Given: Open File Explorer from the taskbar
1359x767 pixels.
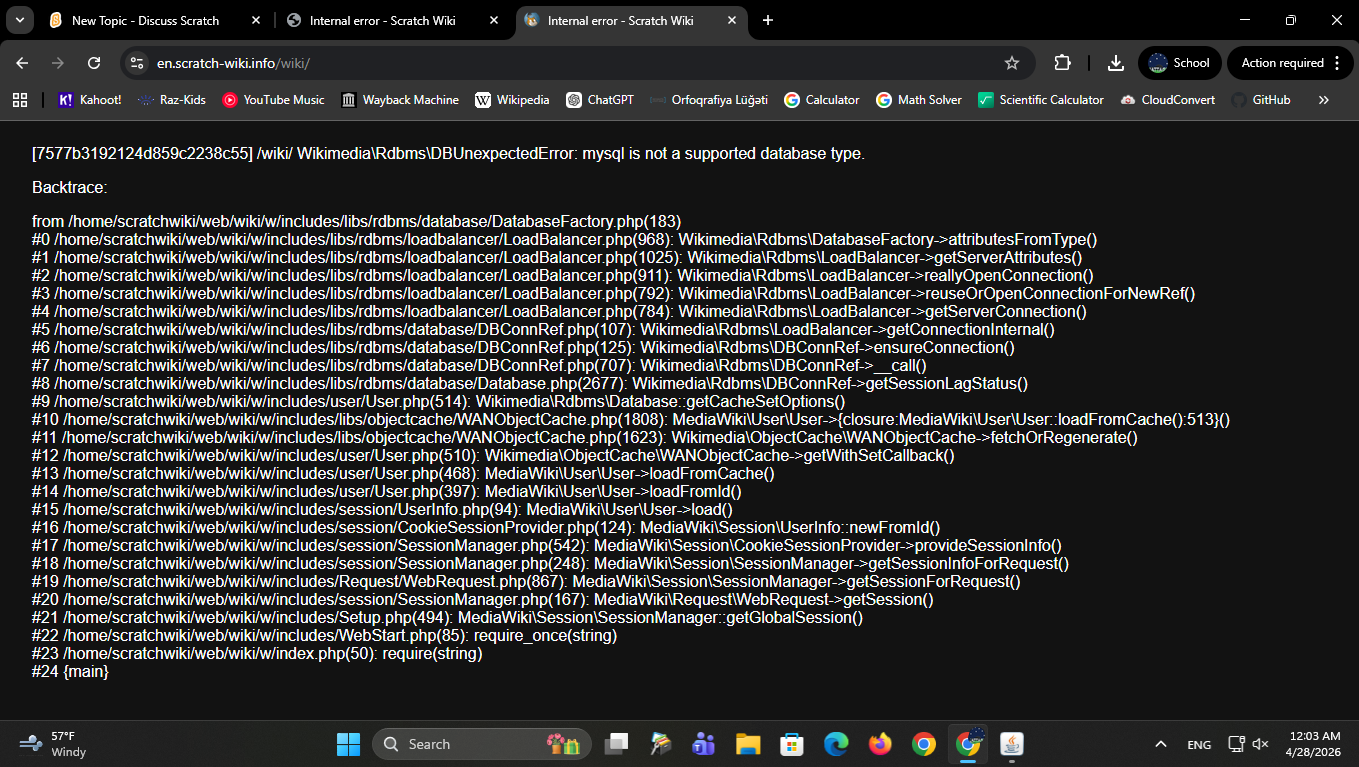Looking at the screenshot, I should [x=748, y=744].
